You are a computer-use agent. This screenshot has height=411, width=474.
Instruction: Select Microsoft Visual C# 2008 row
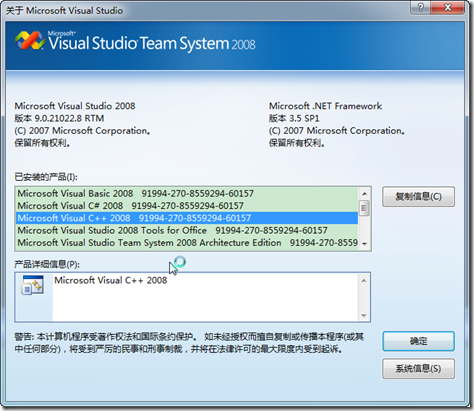[187, 206]
